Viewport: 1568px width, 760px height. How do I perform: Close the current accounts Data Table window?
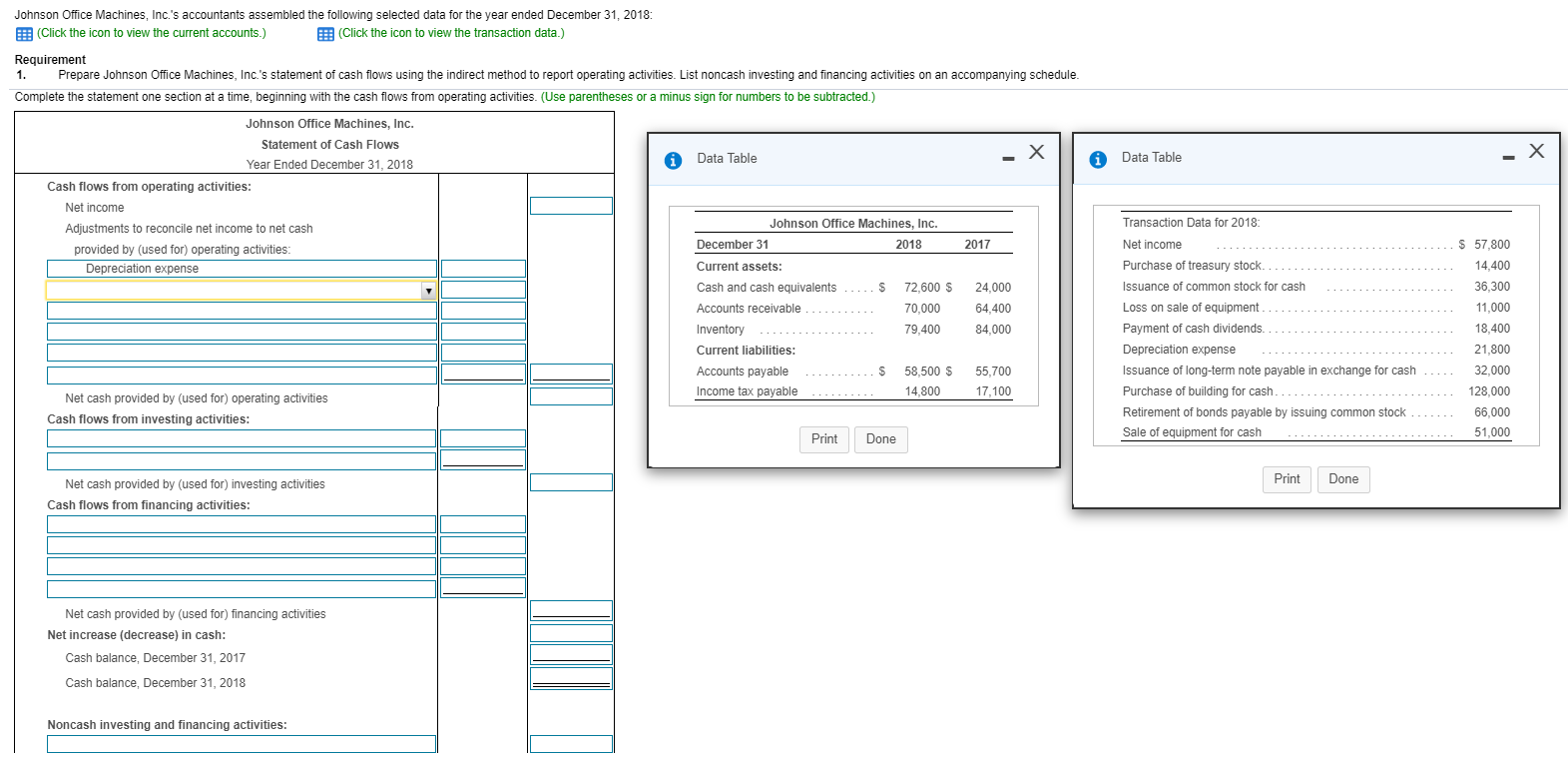click(x=1037, y=152)
